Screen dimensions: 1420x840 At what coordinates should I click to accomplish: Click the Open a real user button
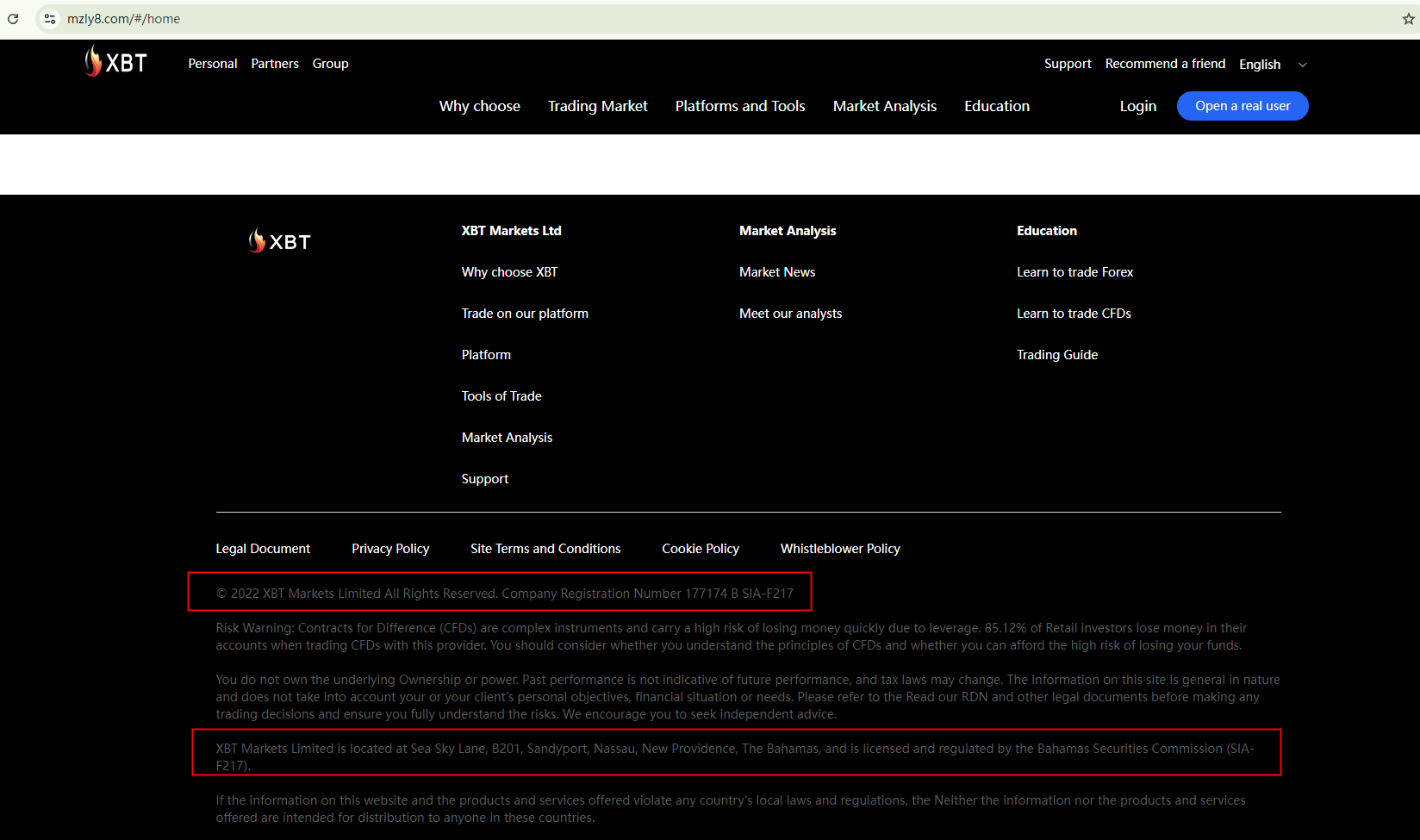pyautogui.click(x=1242, y=106)
